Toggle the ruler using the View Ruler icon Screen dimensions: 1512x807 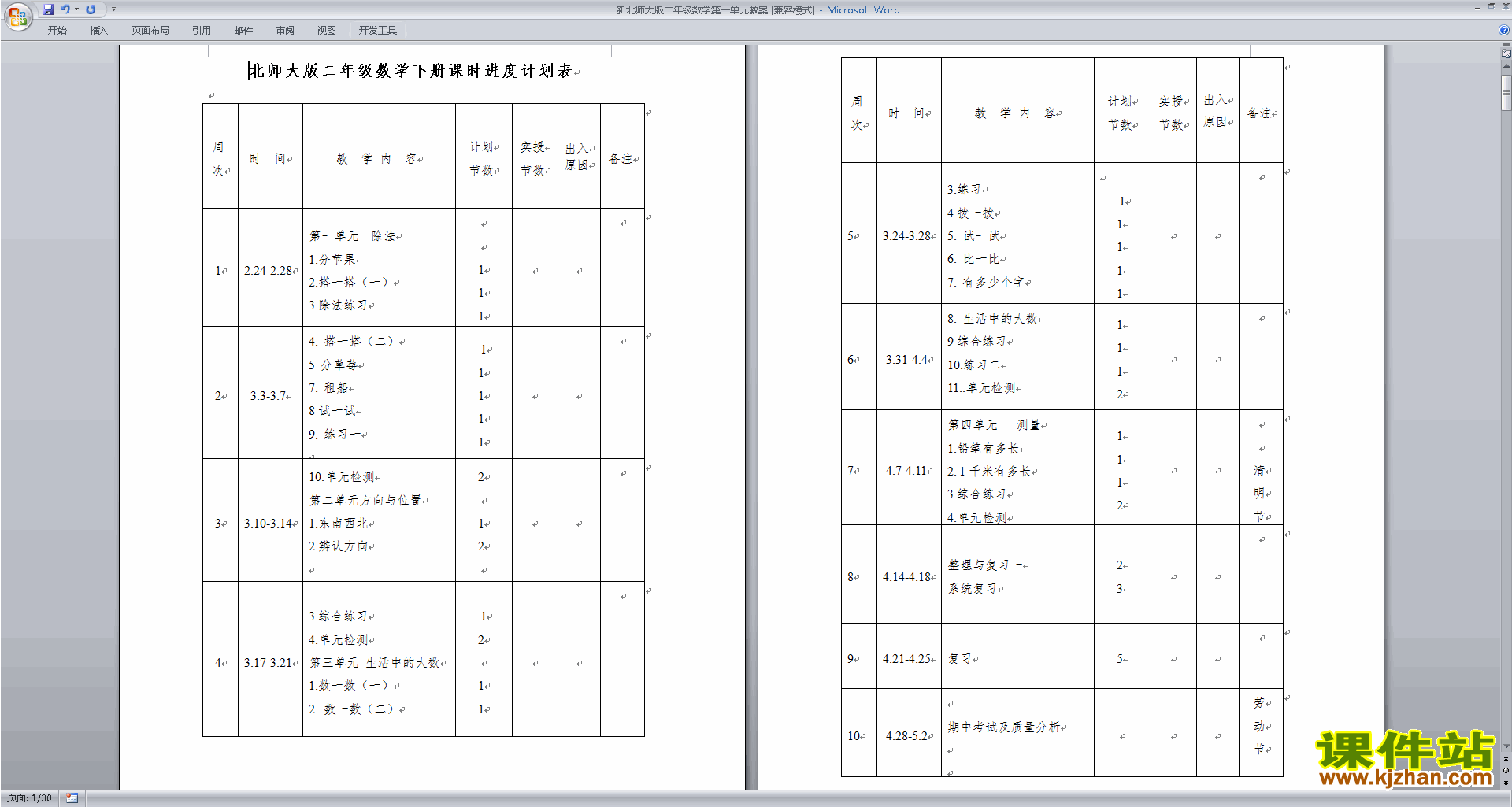[x=1506, y=54]
